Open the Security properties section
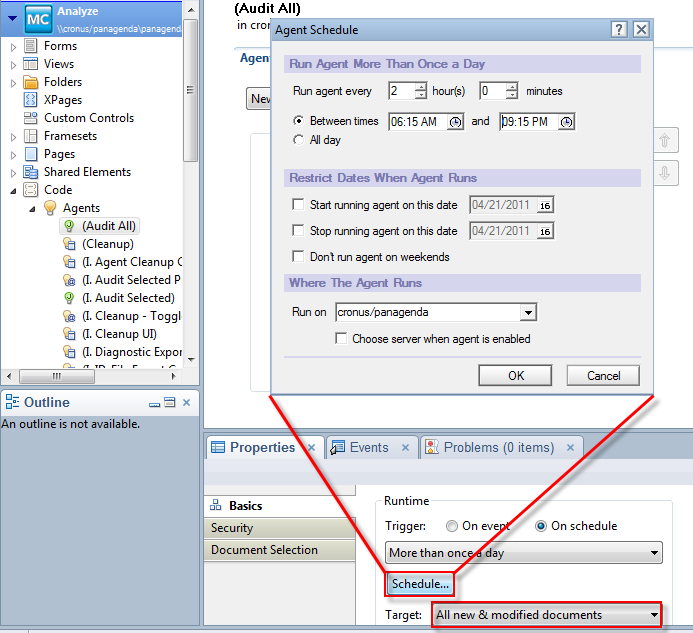This screenshot has width=693, height=633. pyautogui.click(x=232, y=528)
